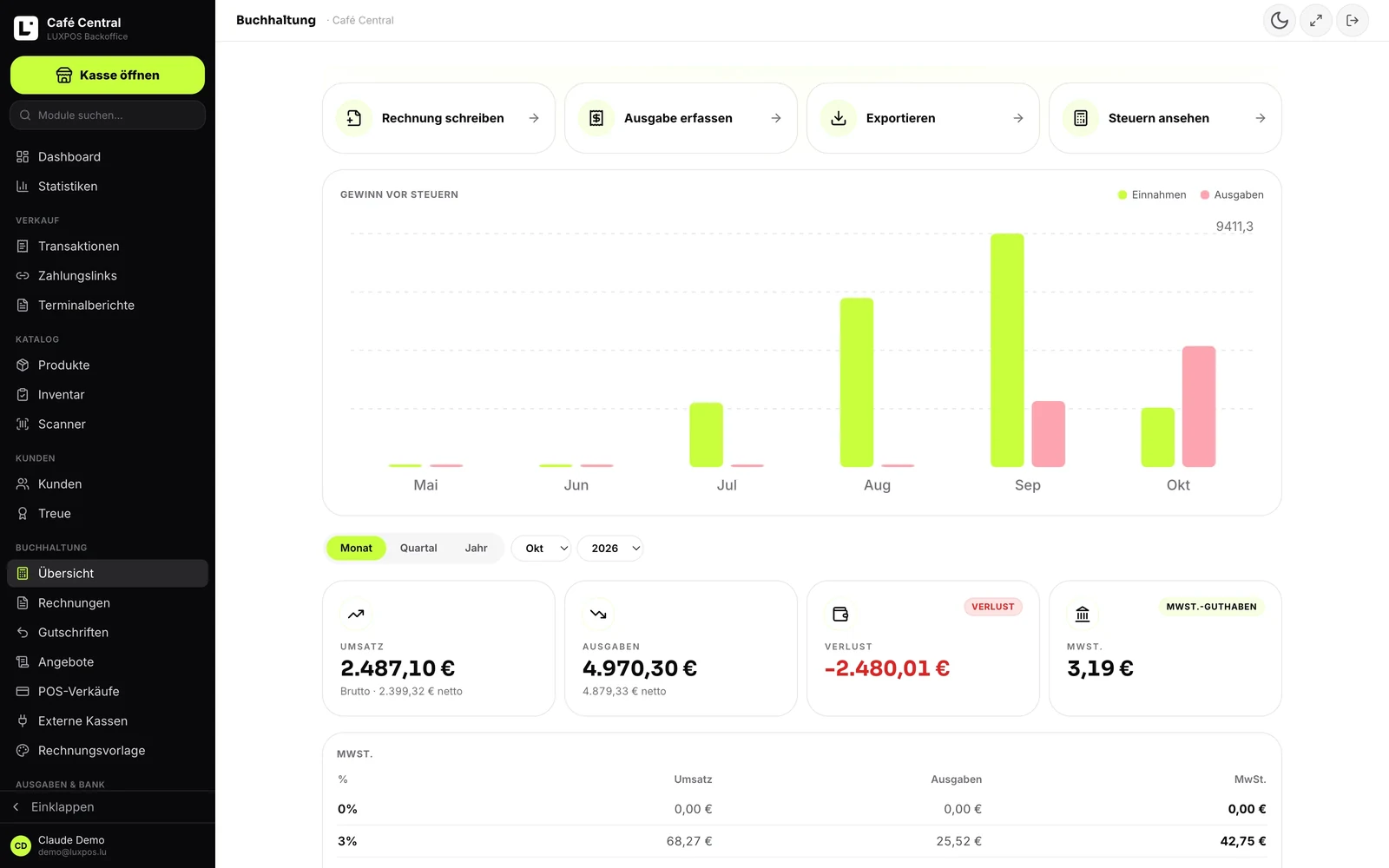The image size is (1389, 868).
Task: Click the Treue award icon
Action: [23, 514]
